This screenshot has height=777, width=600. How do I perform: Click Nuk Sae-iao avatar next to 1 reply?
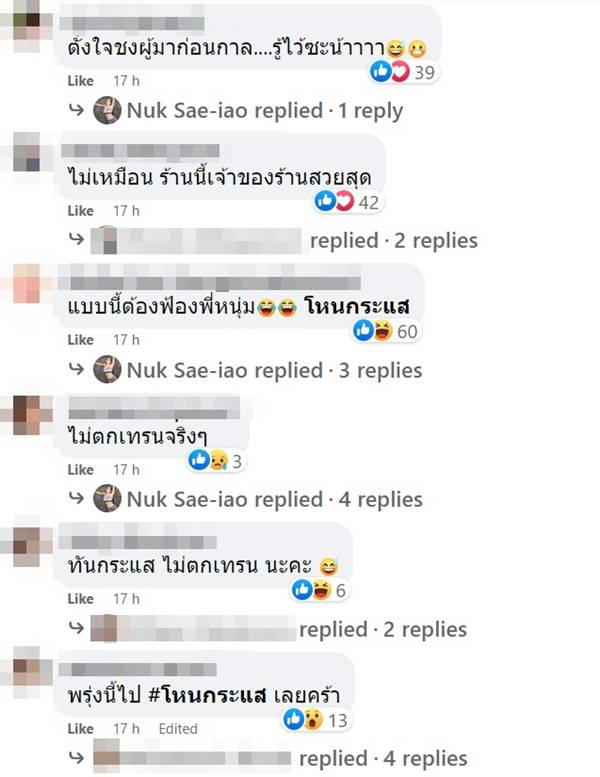107,111
